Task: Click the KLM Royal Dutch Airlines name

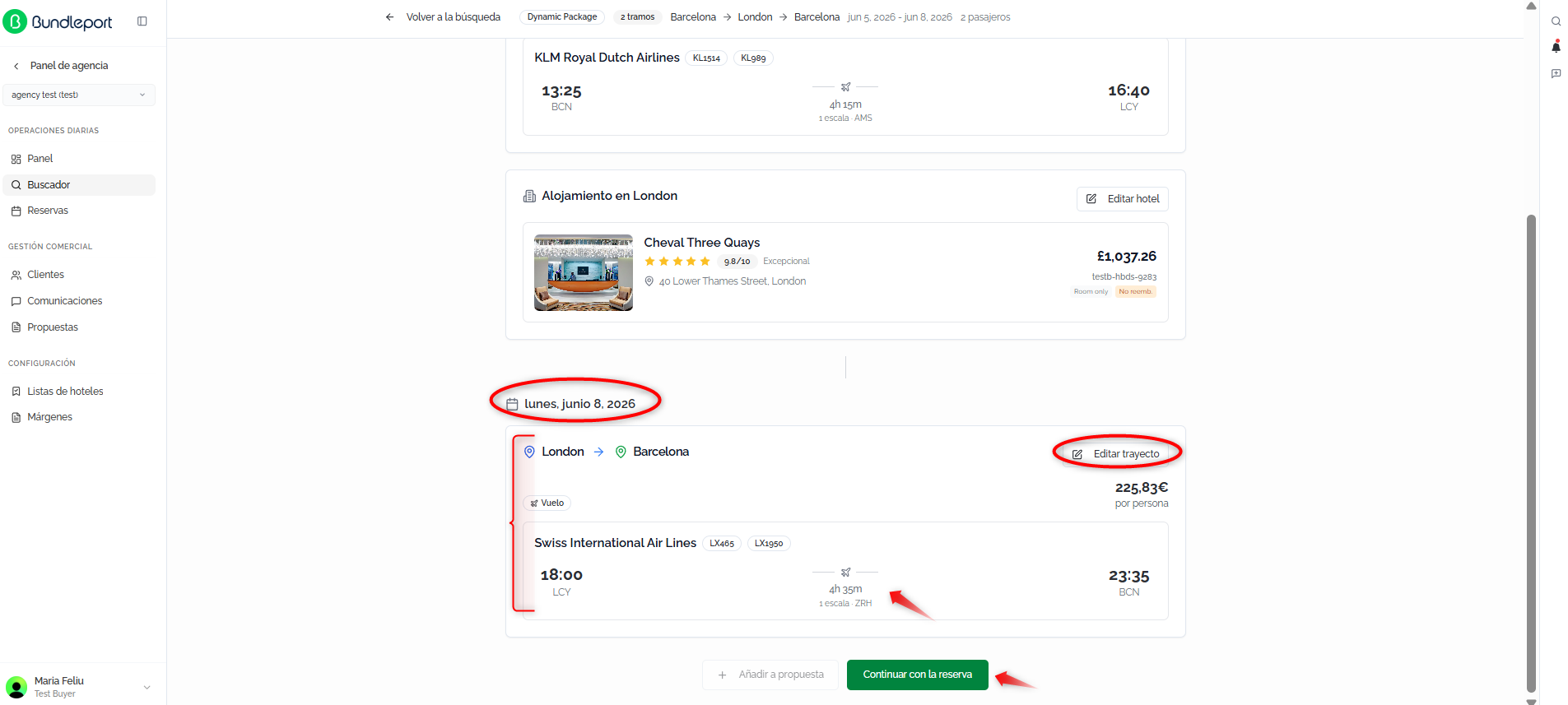Action: (x=607, y=58)
